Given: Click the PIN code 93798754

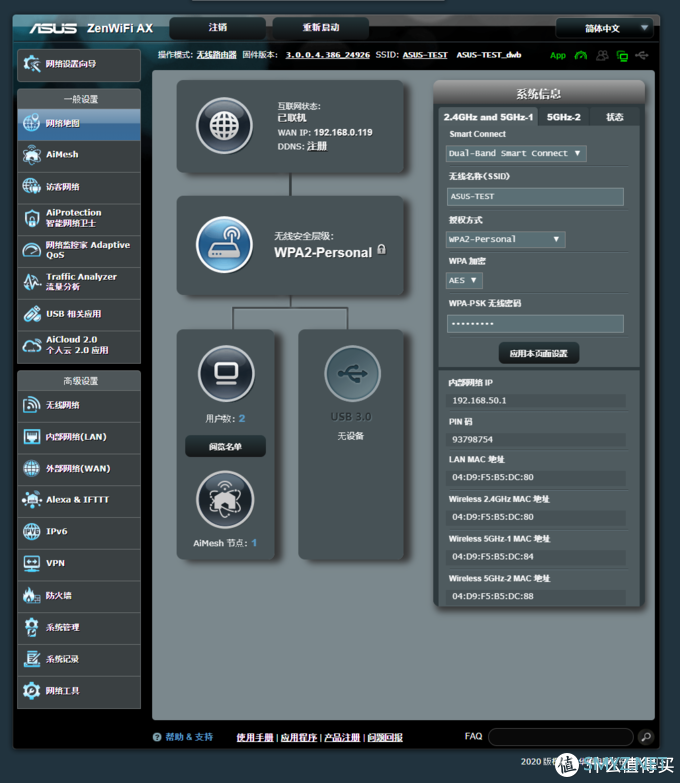Looking at the screenshot, I should [472, 439].
